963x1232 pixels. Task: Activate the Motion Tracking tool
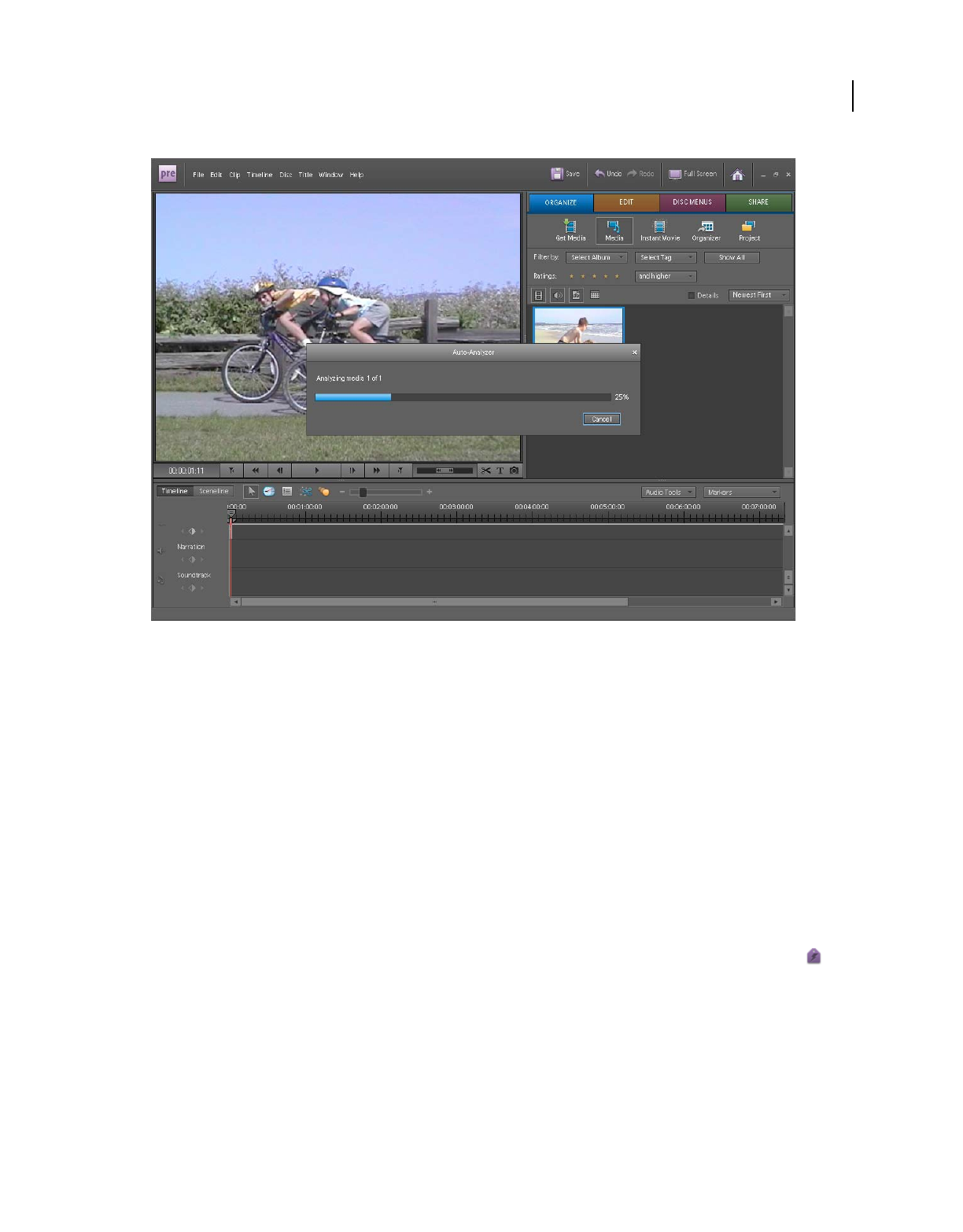click(x=323, y=492)
